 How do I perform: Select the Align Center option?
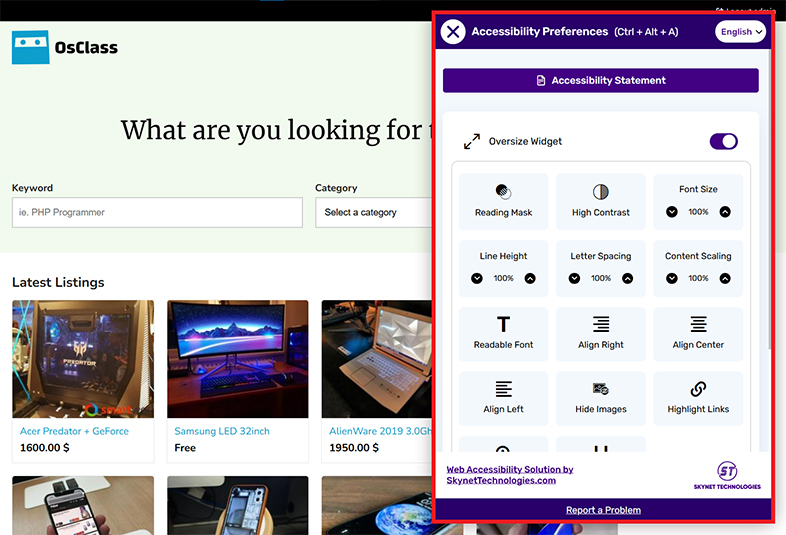click(x=698, y=334)
